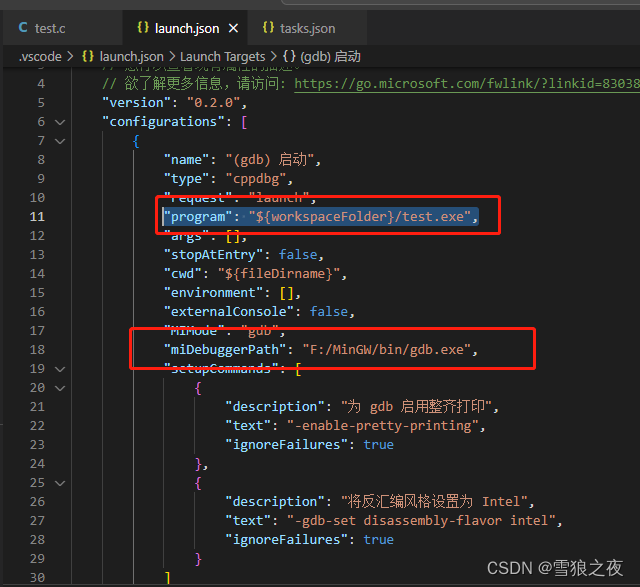Click the -enable-pretty-printing text value
640x587 pixels.
point(383,426)
